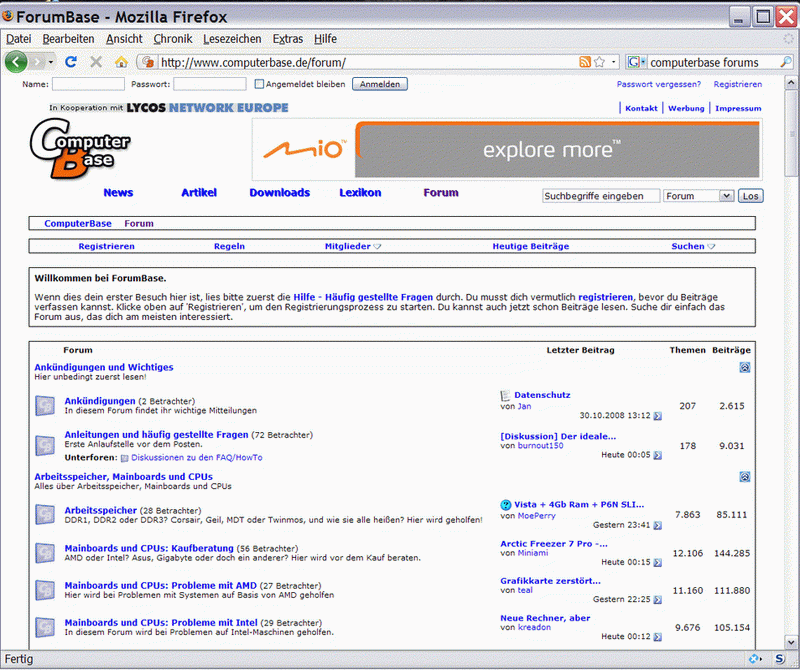Collapse Arbeitsspeicher, Mainboards und CPUs category icon
This screenshot has width=800, height=670.
point(744,477)
